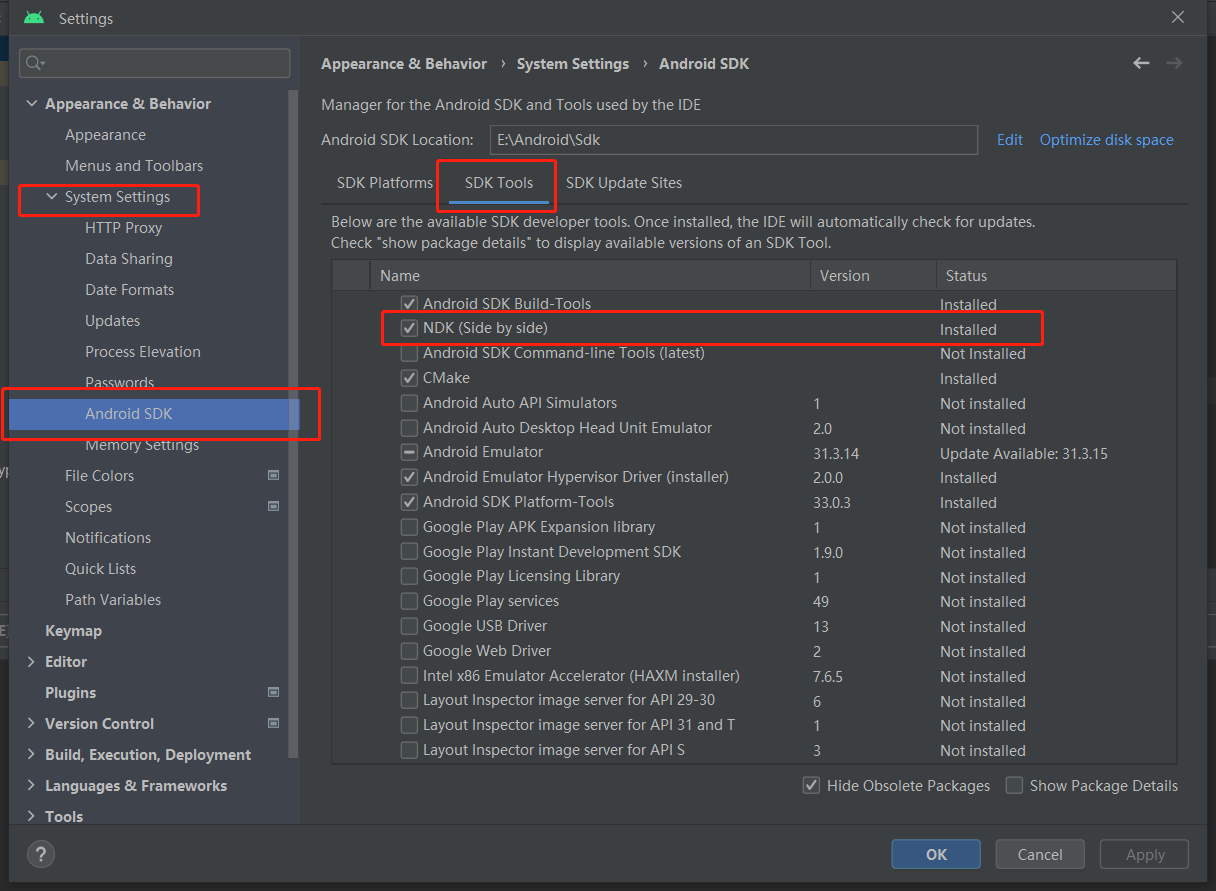Screen dimensions: 1216x891
Task: Open the Keymap settings
Action: pyautogui.click(x=73, y=631)
